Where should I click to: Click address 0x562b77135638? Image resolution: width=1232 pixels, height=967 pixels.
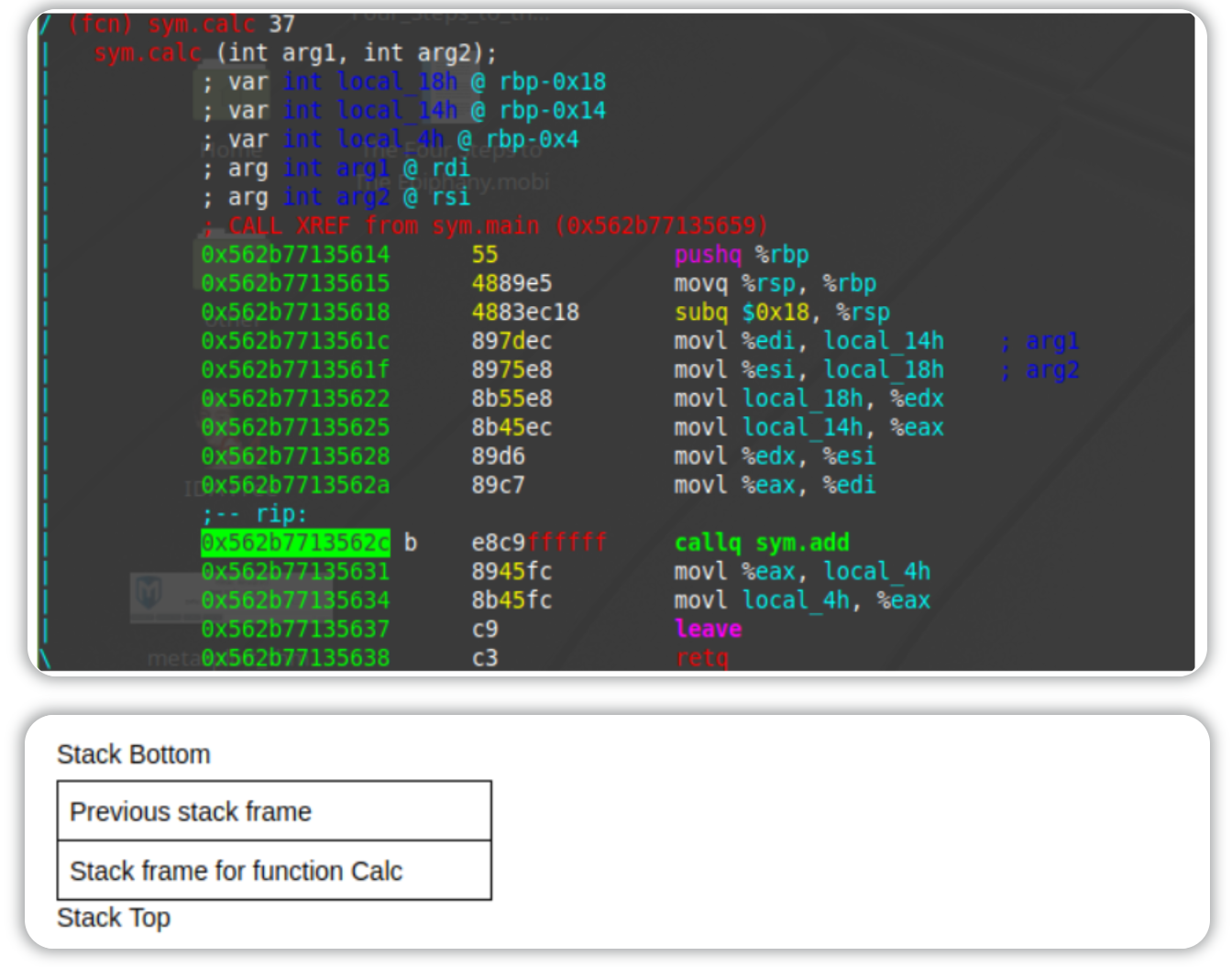(295, 657)
